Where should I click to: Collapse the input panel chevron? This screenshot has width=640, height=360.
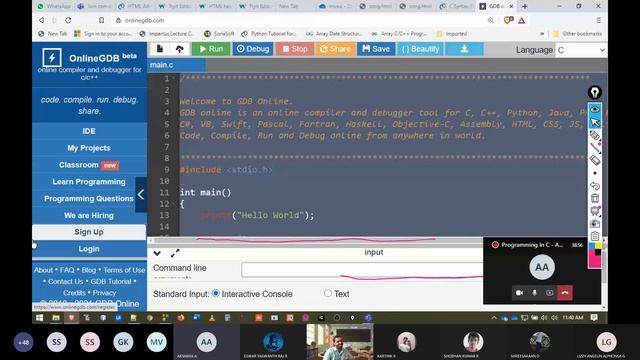click(x=157, y=253)
